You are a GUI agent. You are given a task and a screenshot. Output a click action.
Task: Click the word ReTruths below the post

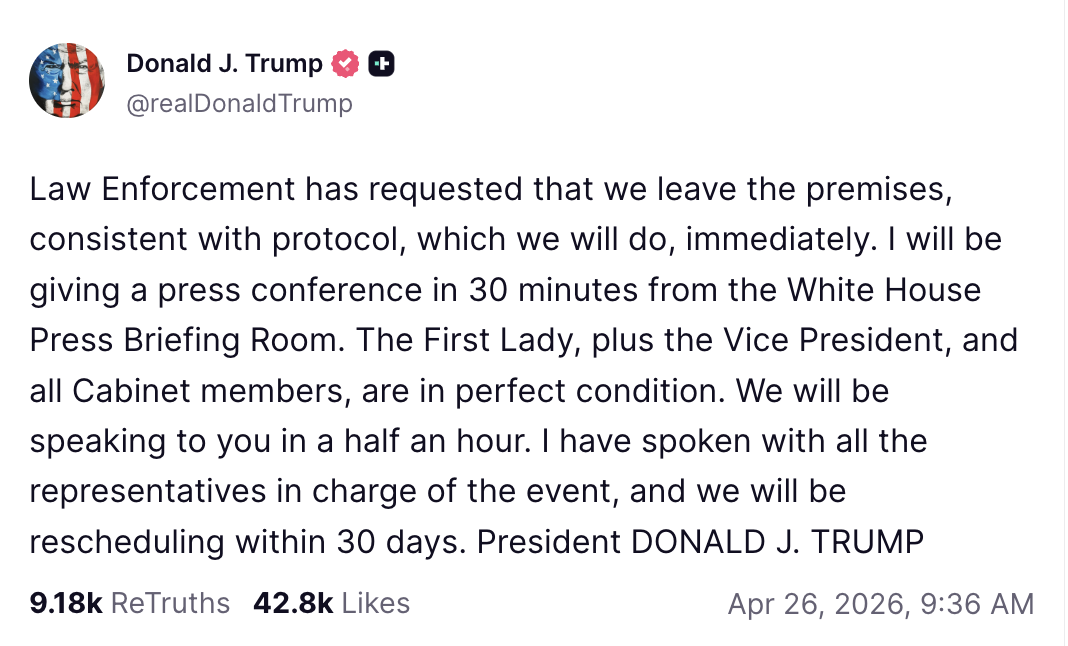170,603
